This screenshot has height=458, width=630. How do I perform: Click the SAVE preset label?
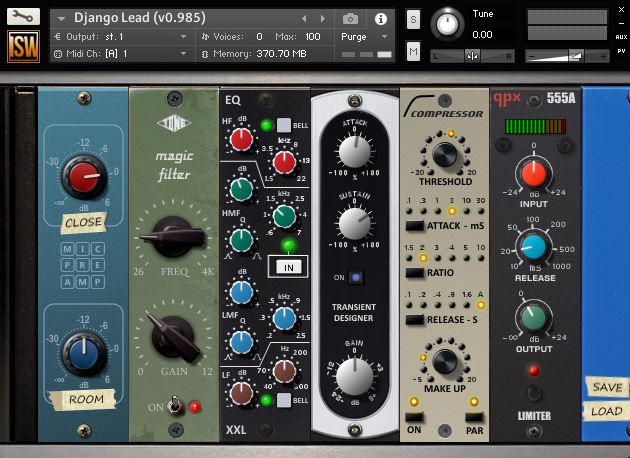tap(607, 387)
